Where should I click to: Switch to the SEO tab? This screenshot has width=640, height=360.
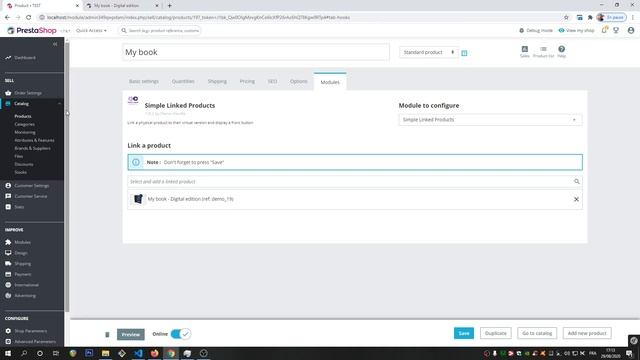click(272, 81)
